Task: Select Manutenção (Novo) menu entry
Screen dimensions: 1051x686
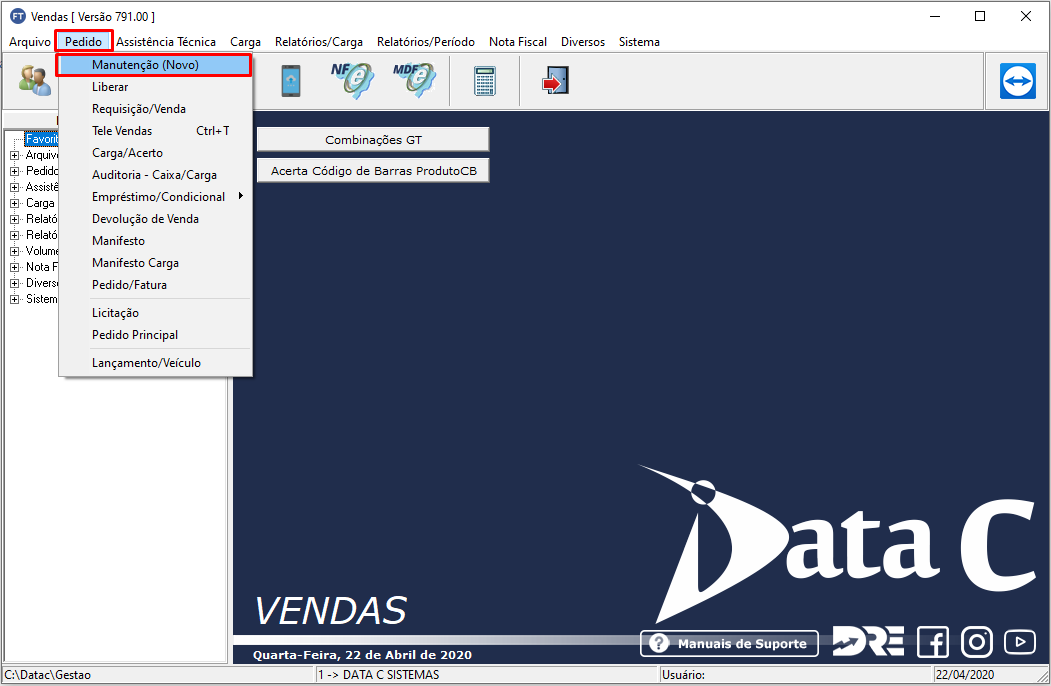Action: pyautogui.click(x=155, y=65)
